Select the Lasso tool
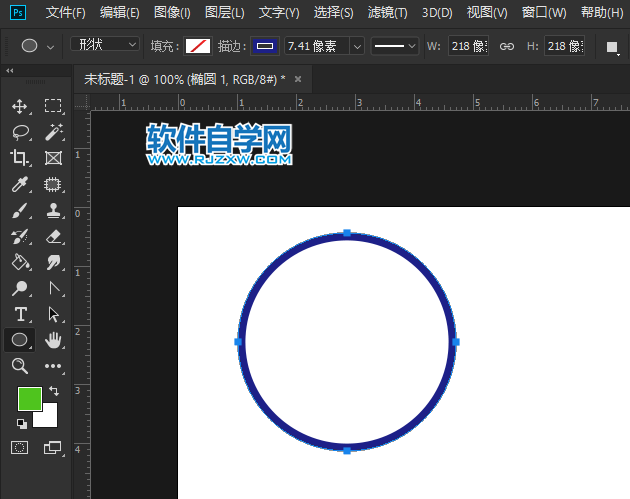 pos(19,132)
